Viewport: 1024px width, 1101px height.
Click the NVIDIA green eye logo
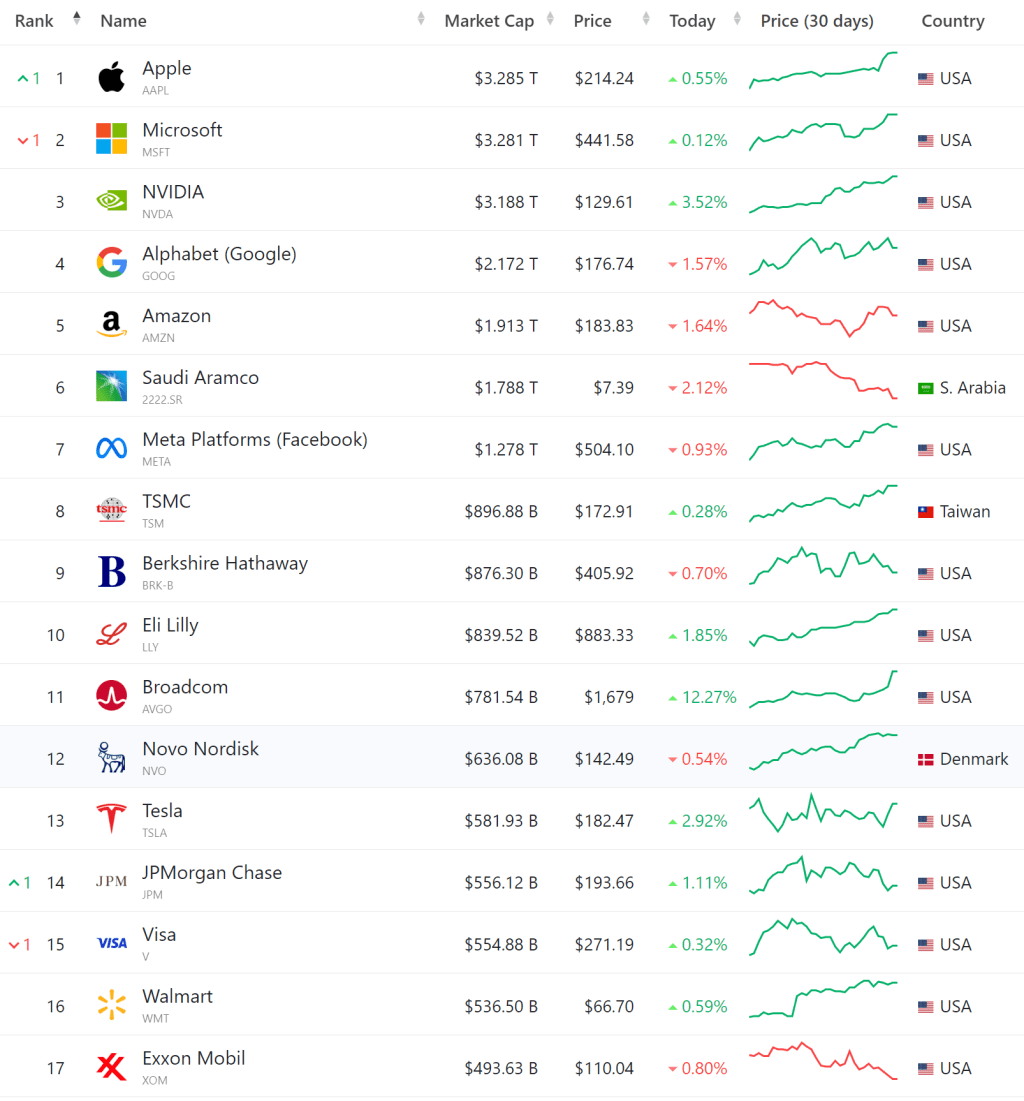[x=111, y=201]
